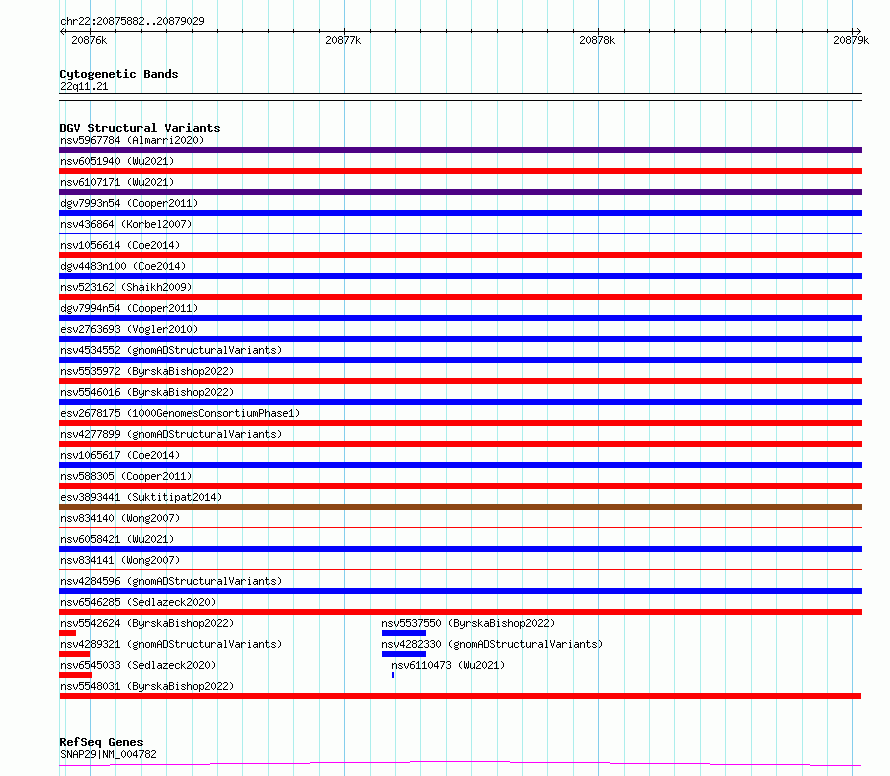Viewport: 890px width, 776px height.
Task: Click the chr22:20875882..20879029 coordinates text
Action: 132,21
